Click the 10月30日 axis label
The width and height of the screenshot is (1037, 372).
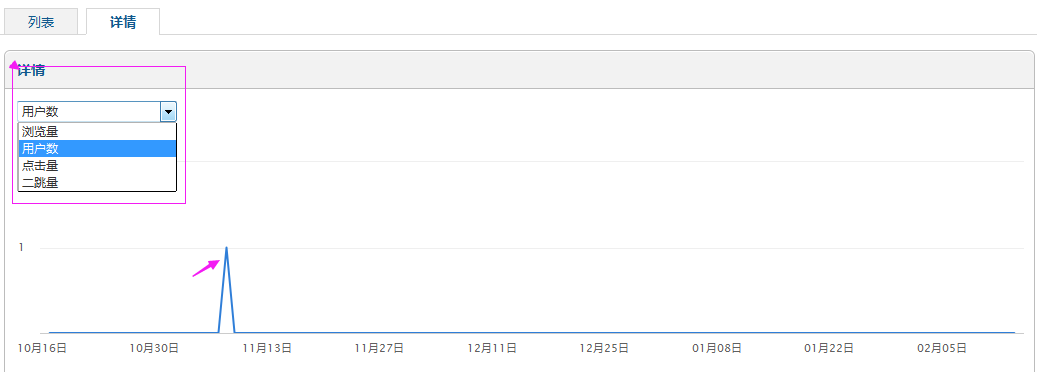(x=154, y=348)
